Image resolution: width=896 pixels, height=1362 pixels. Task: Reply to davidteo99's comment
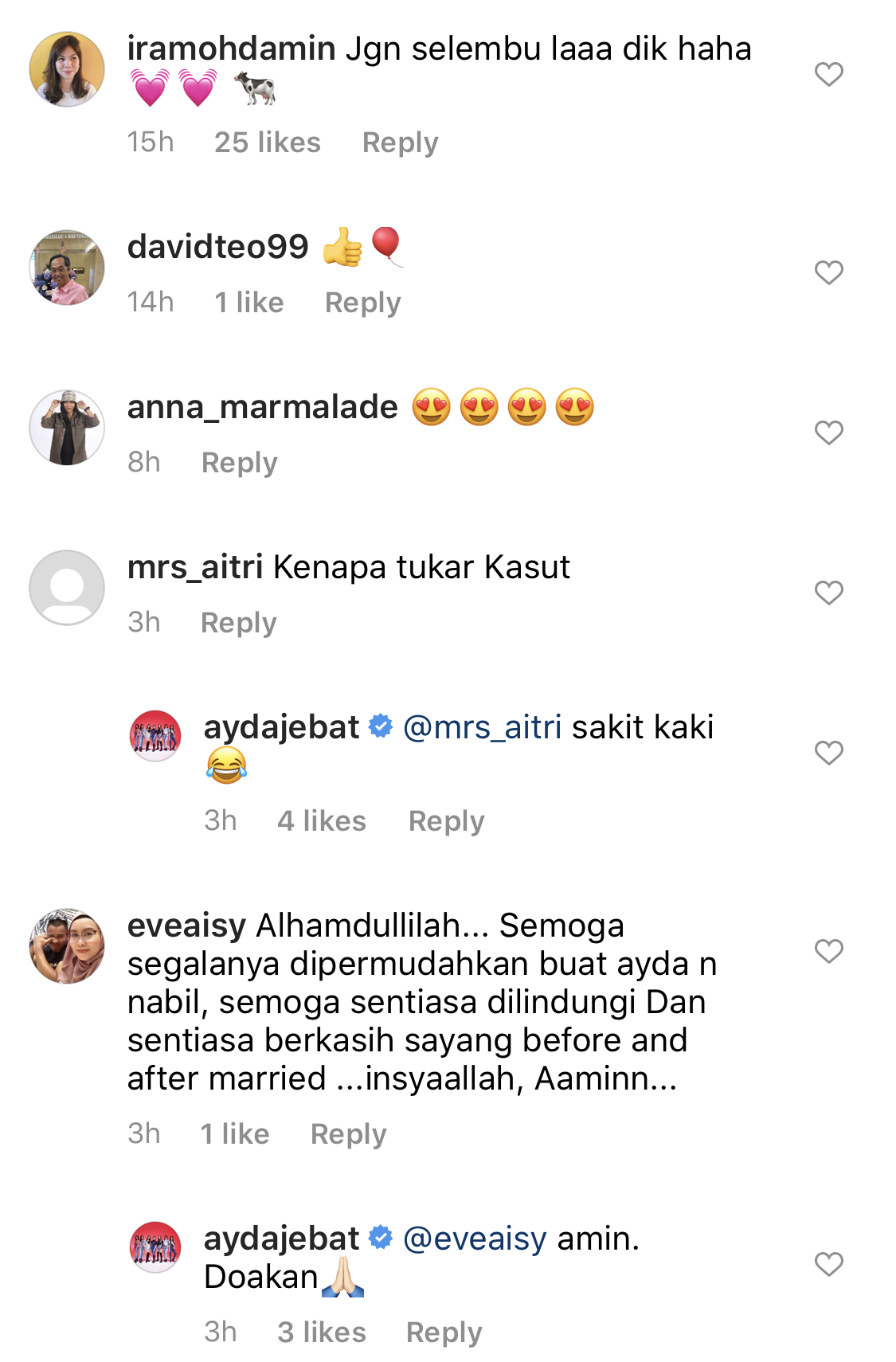(x=362, y=303)
